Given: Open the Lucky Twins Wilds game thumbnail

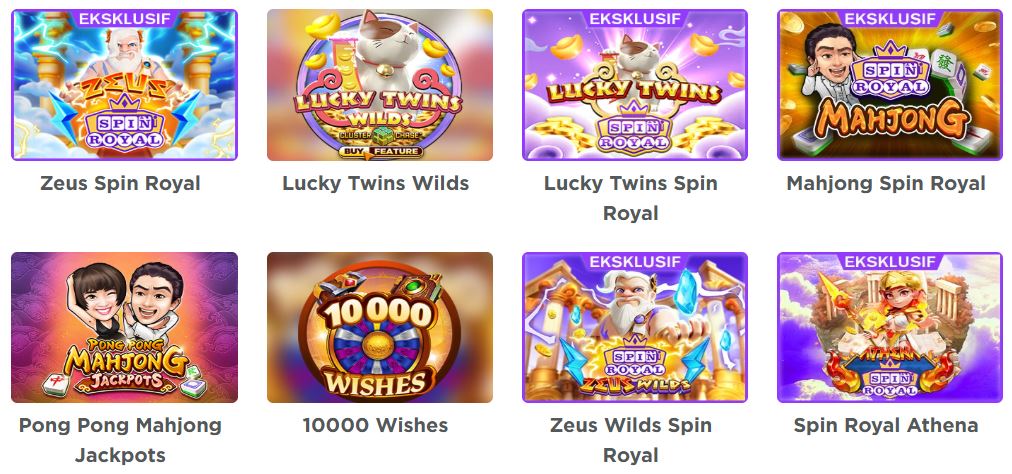Looking at the screenshot, I should click(380, 85).
